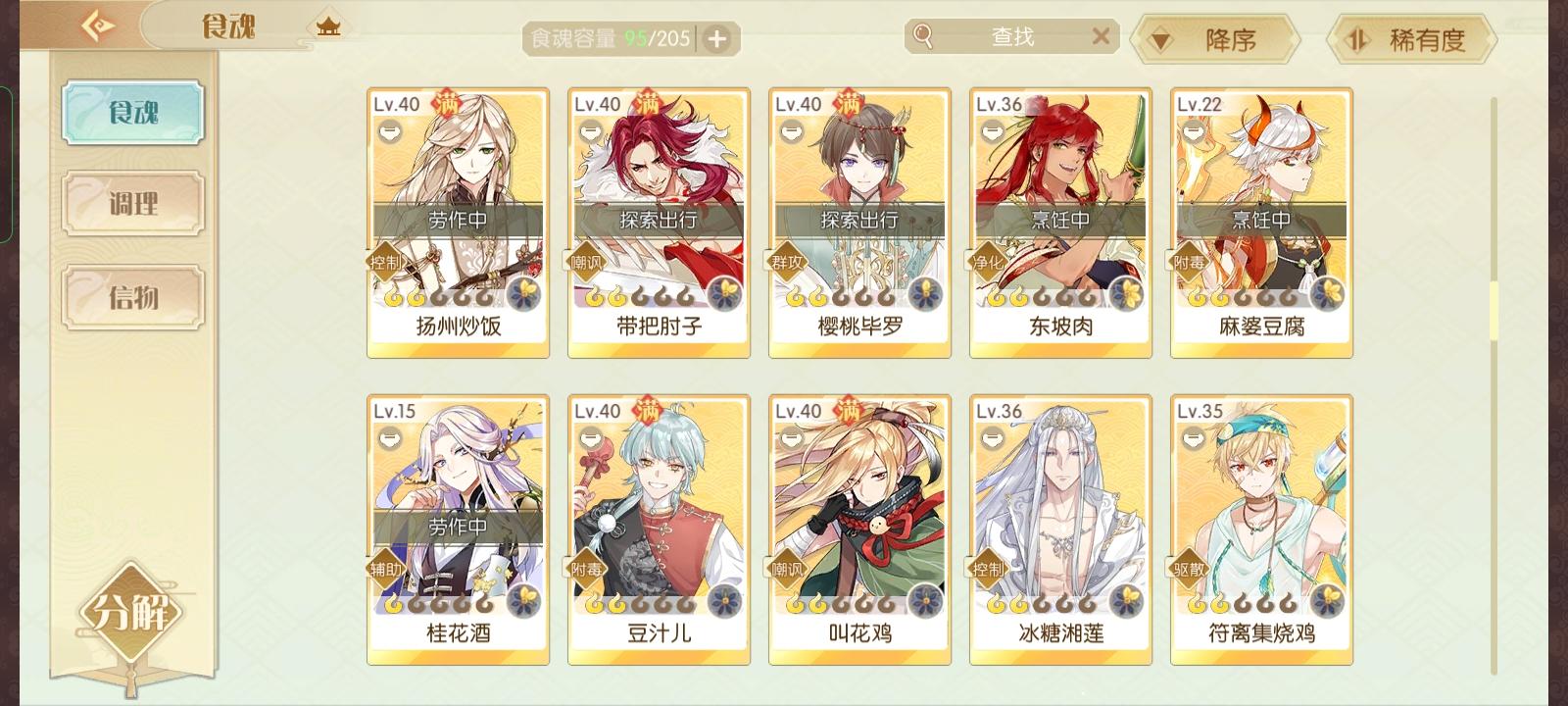Click the vertical scrollbar thumb
1568x706 pixels.
(x=1494, y=310)
